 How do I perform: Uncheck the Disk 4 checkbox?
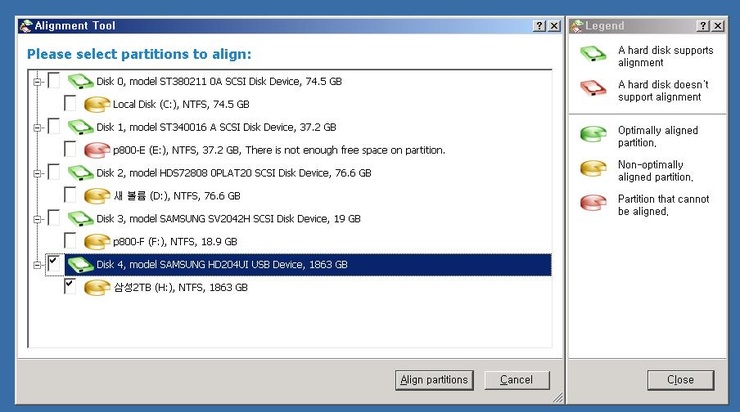point(54,264)
